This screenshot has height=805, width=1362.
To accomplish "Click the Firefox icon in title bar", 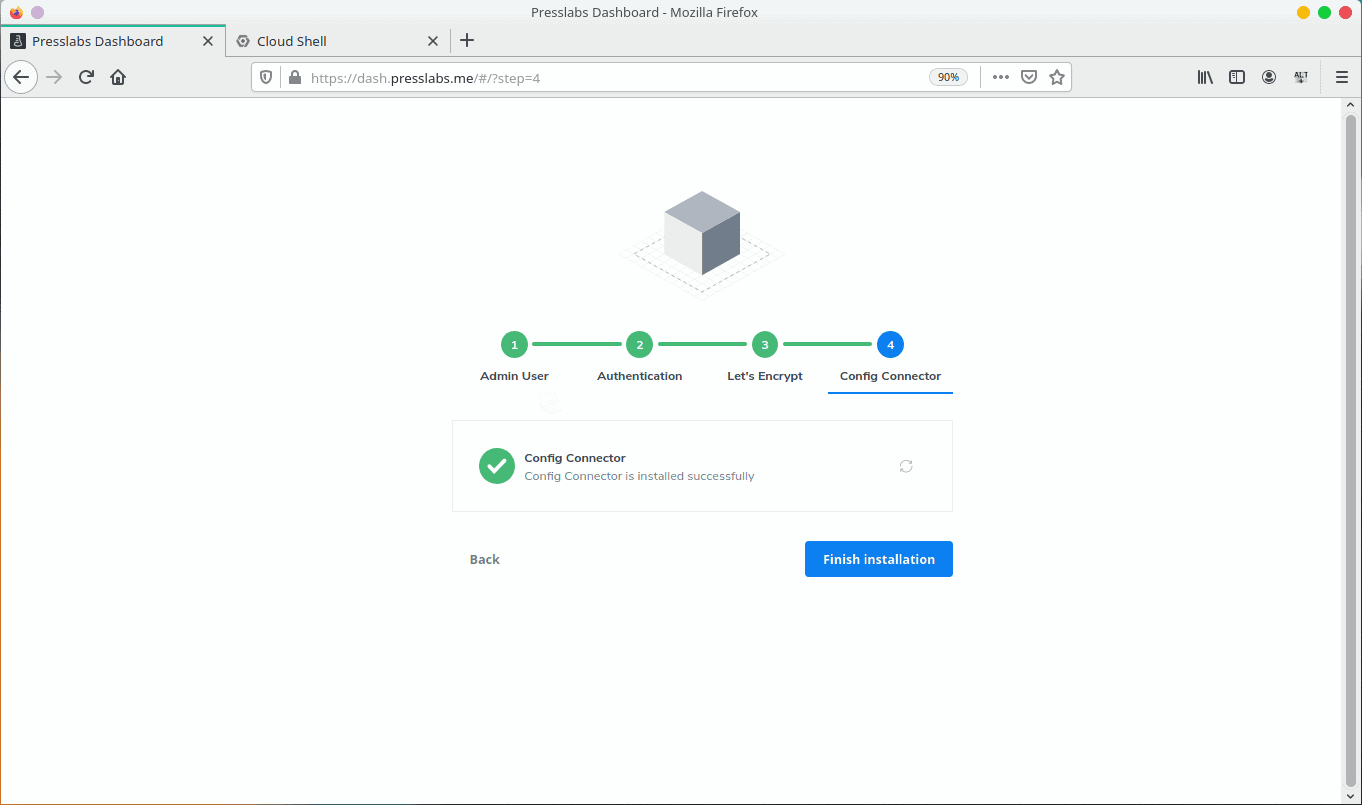I will [16, 12].
